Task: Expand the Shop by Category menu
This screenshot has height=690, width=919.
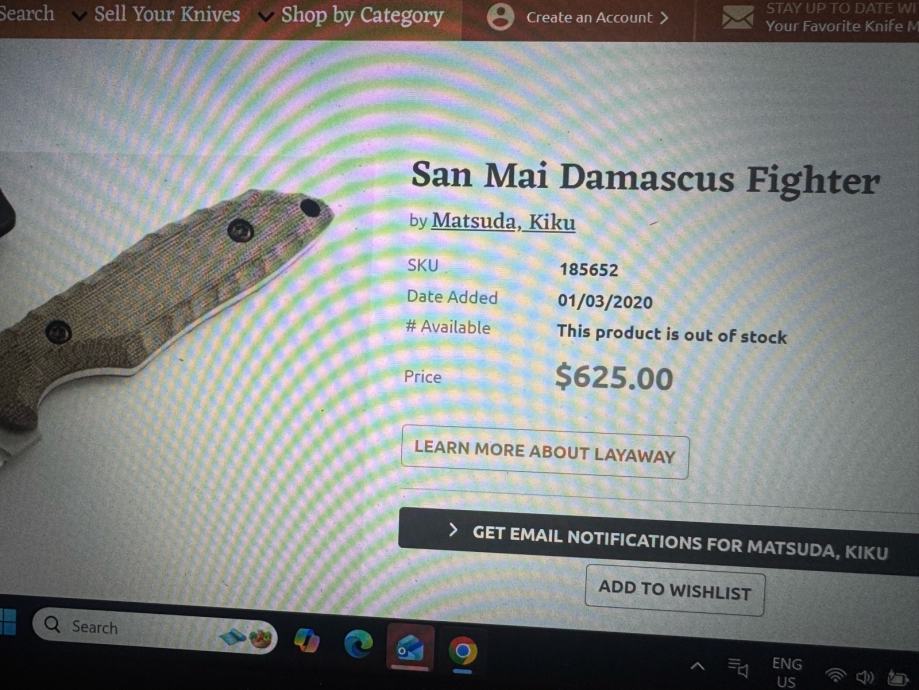Action: click(x=352, y=15)
